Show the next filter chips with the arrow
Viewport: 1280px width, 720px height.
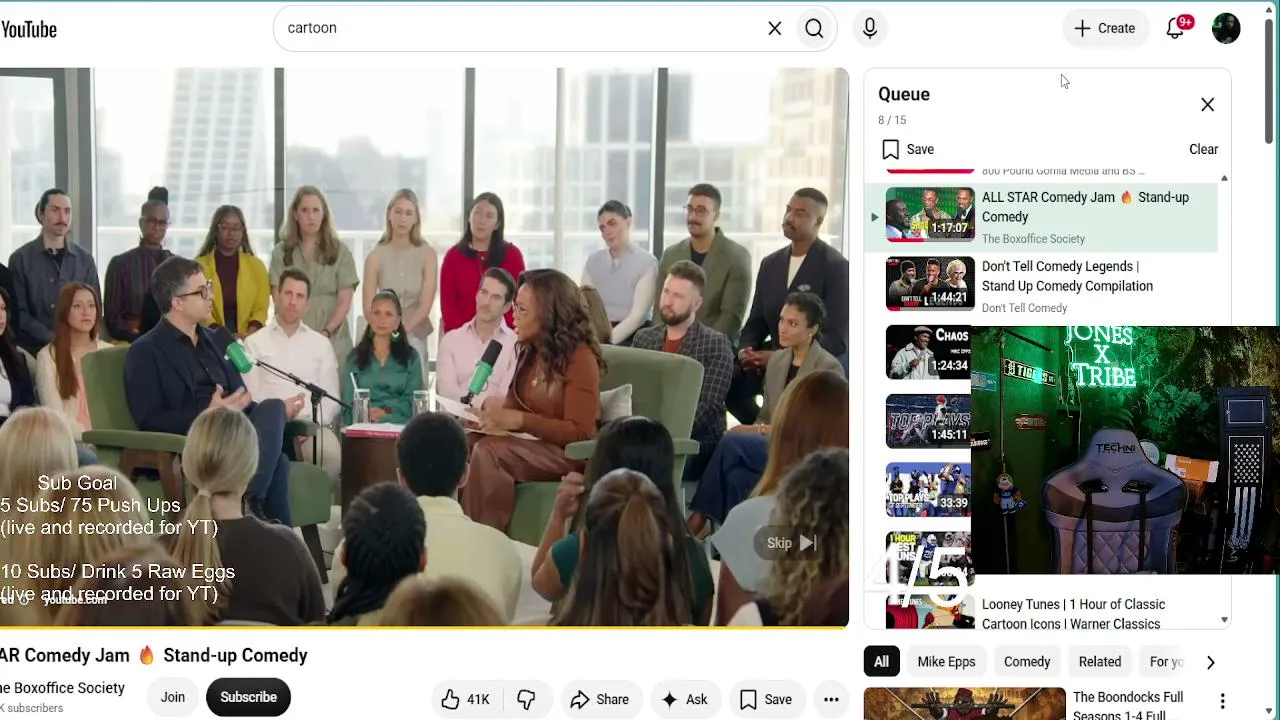[x=1210, y=662]
